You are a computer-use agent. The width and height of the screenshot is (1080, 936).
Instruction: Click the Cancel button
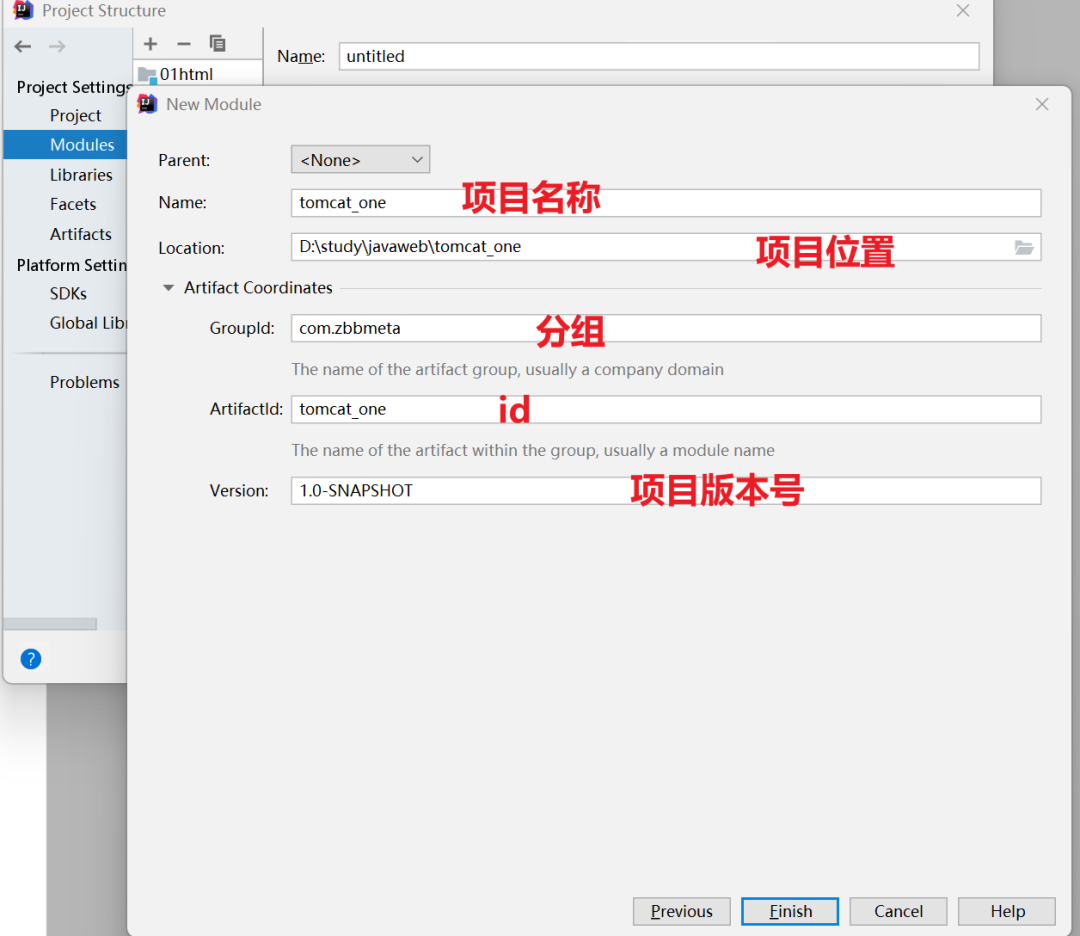898,911
